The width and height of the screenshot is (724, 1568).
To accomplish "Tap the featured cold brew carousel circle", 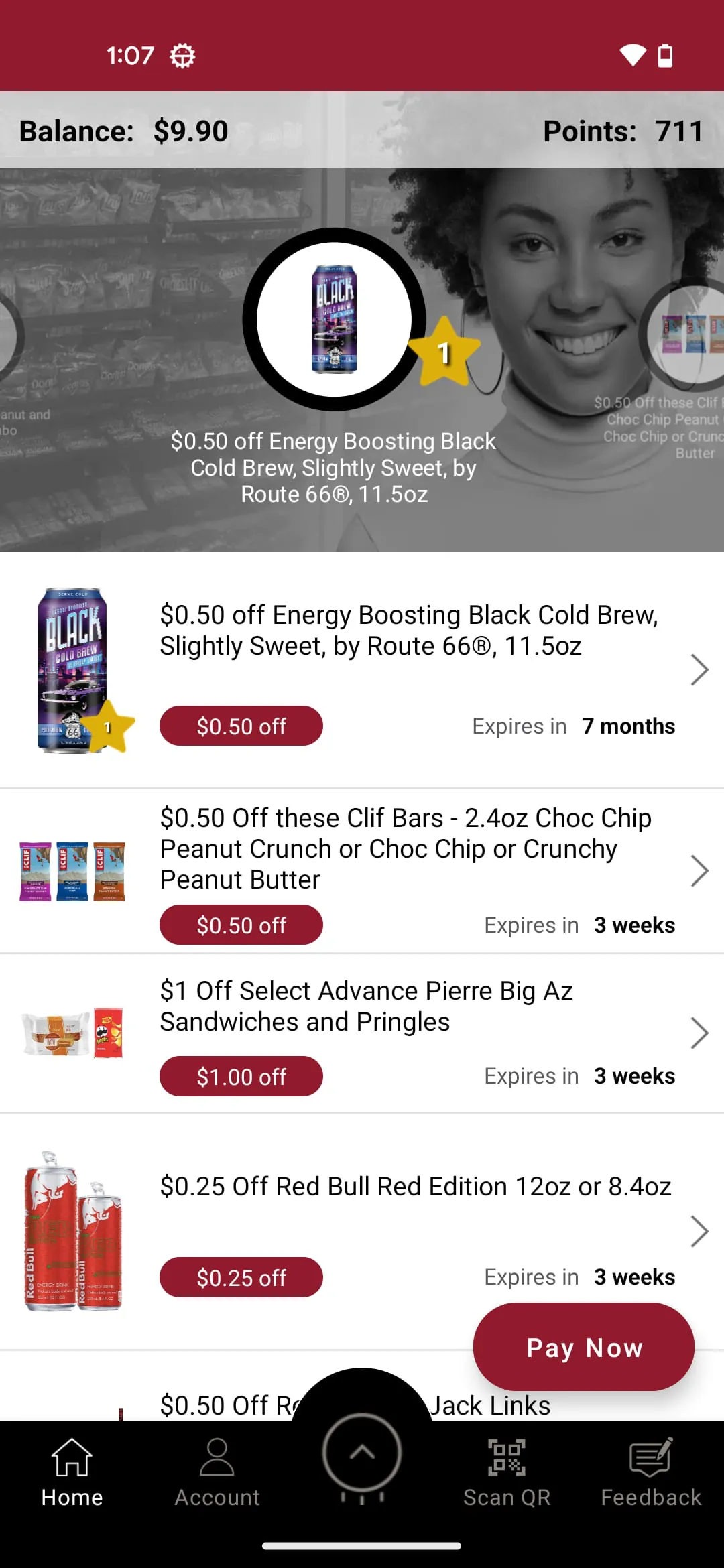I will 334,320.
